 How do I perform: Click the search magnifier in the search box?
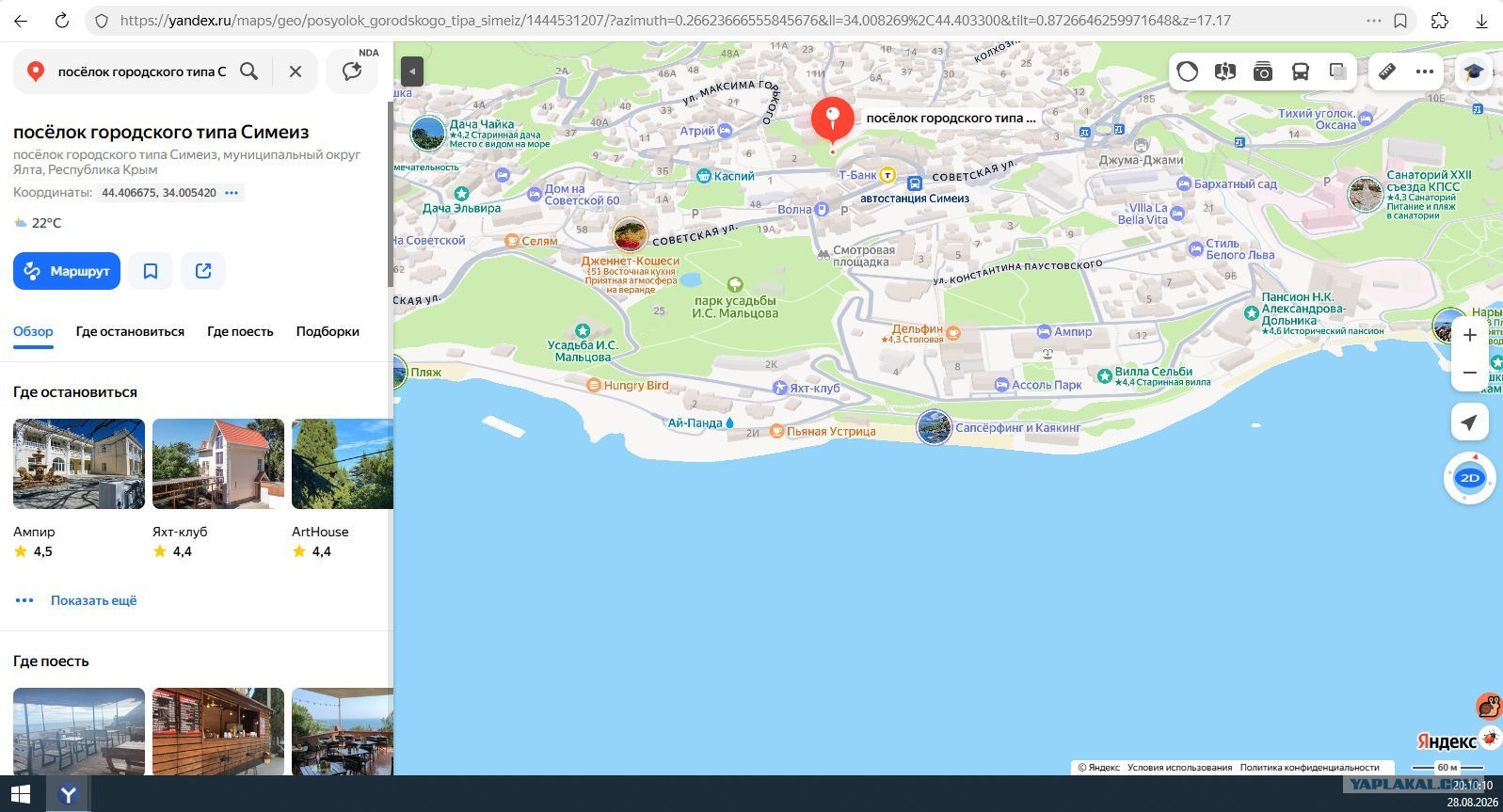click(x=248, y=72)
